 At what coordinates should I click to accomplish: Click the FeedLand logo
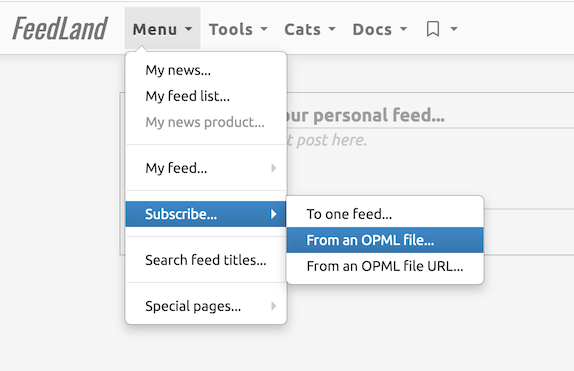click(x=60, y=29)
